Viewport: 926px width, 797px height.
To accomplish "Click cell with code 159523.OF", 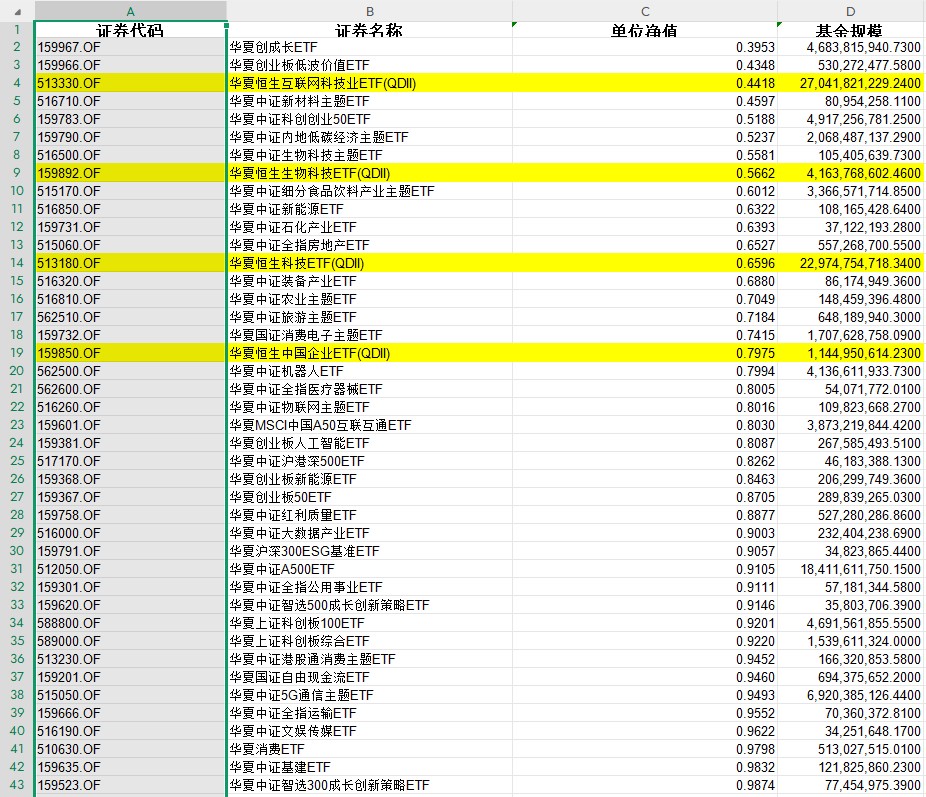I will coord(131,785).
